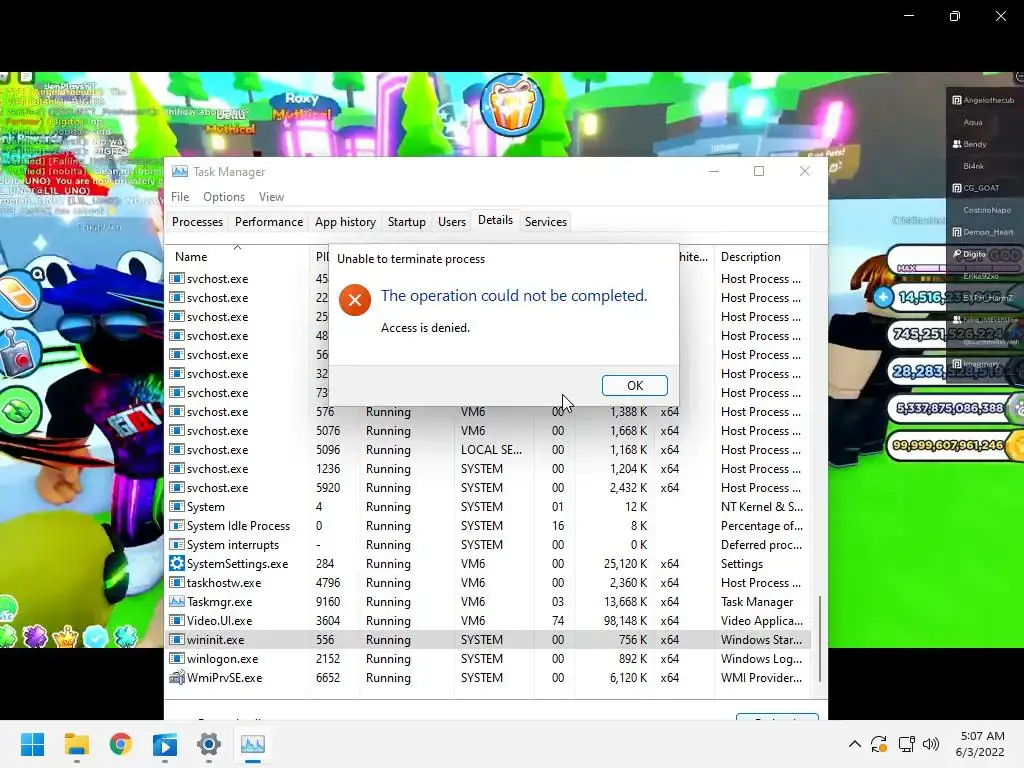
Task: Show hidden system tray icons
Action: coord(854,744)
